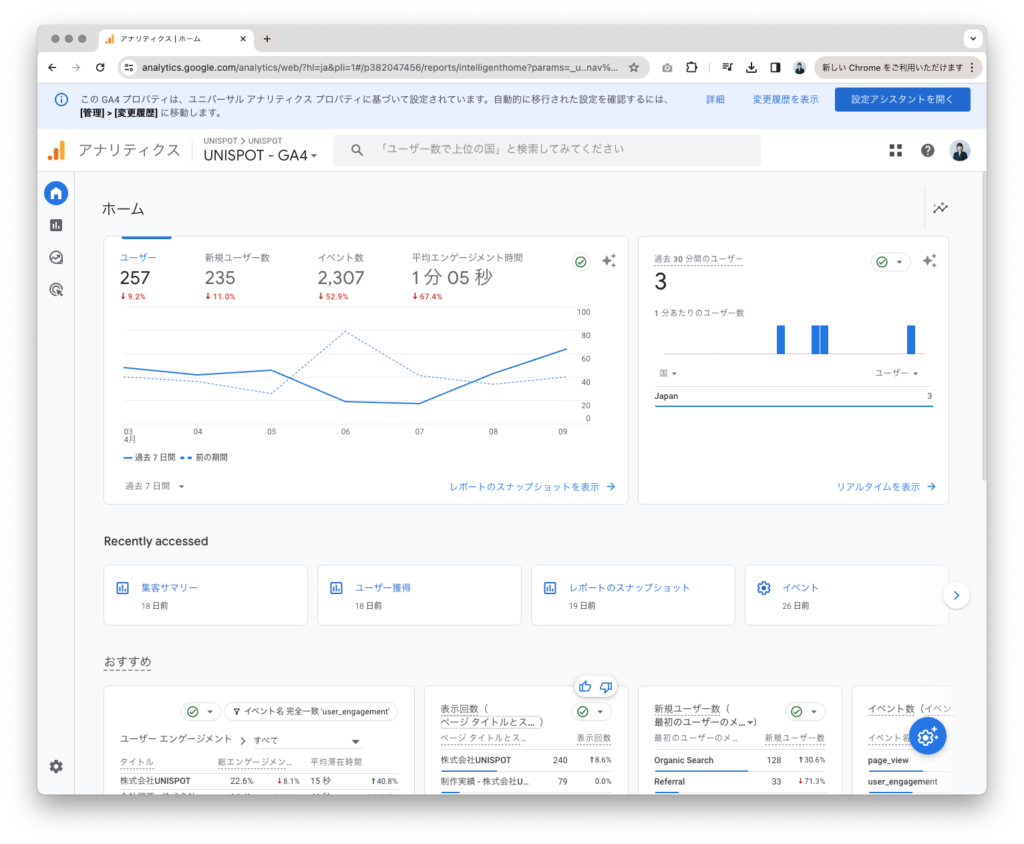Select the 平均エンゲージメント時間 metric tab
Screen dimensions: 1024x844
[x=467, y=277]
